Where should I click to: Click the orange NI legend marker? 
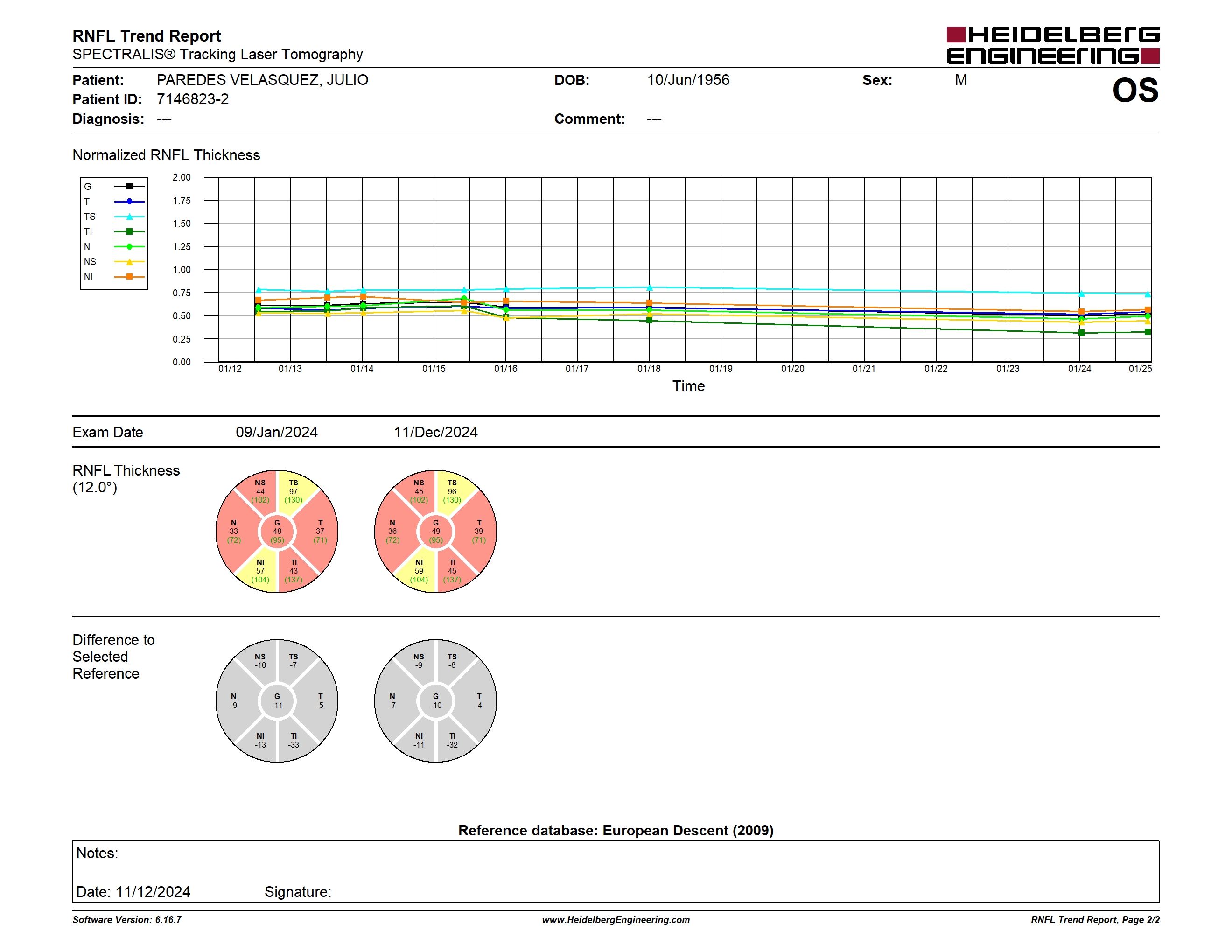click(x=129, y=276)
